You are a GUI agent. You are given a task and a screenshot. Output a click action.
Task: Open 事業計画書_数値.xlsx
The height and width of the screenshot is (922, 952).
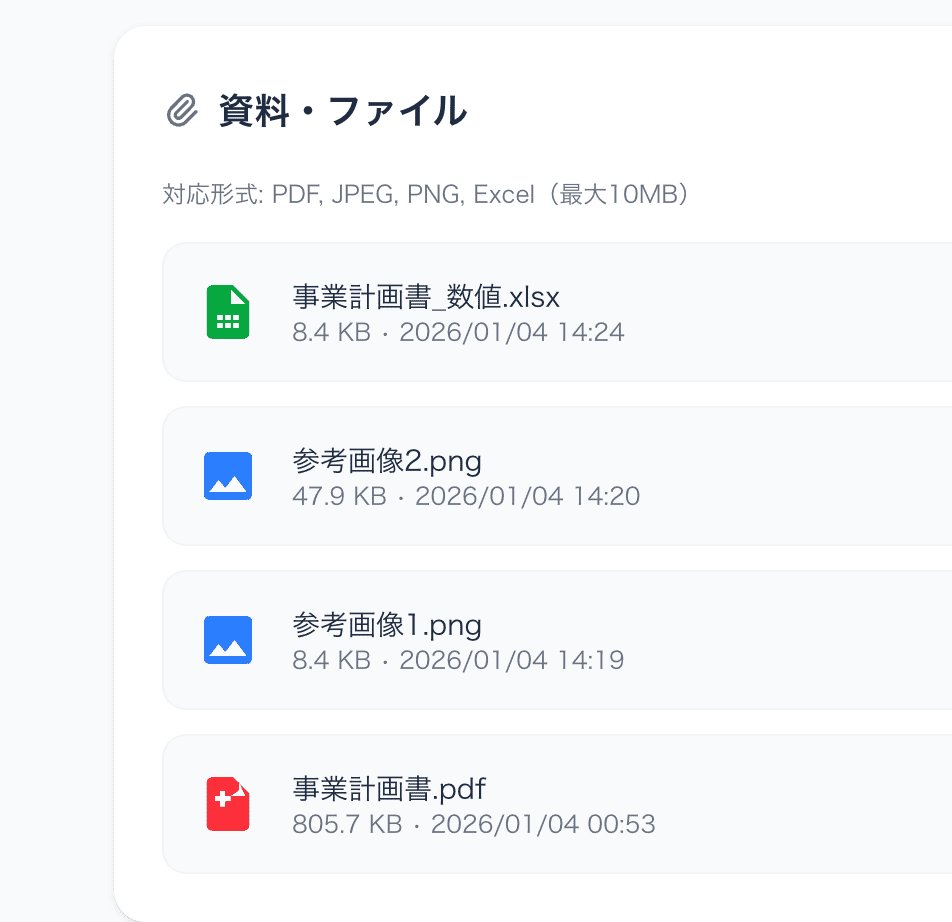(424, 297)
